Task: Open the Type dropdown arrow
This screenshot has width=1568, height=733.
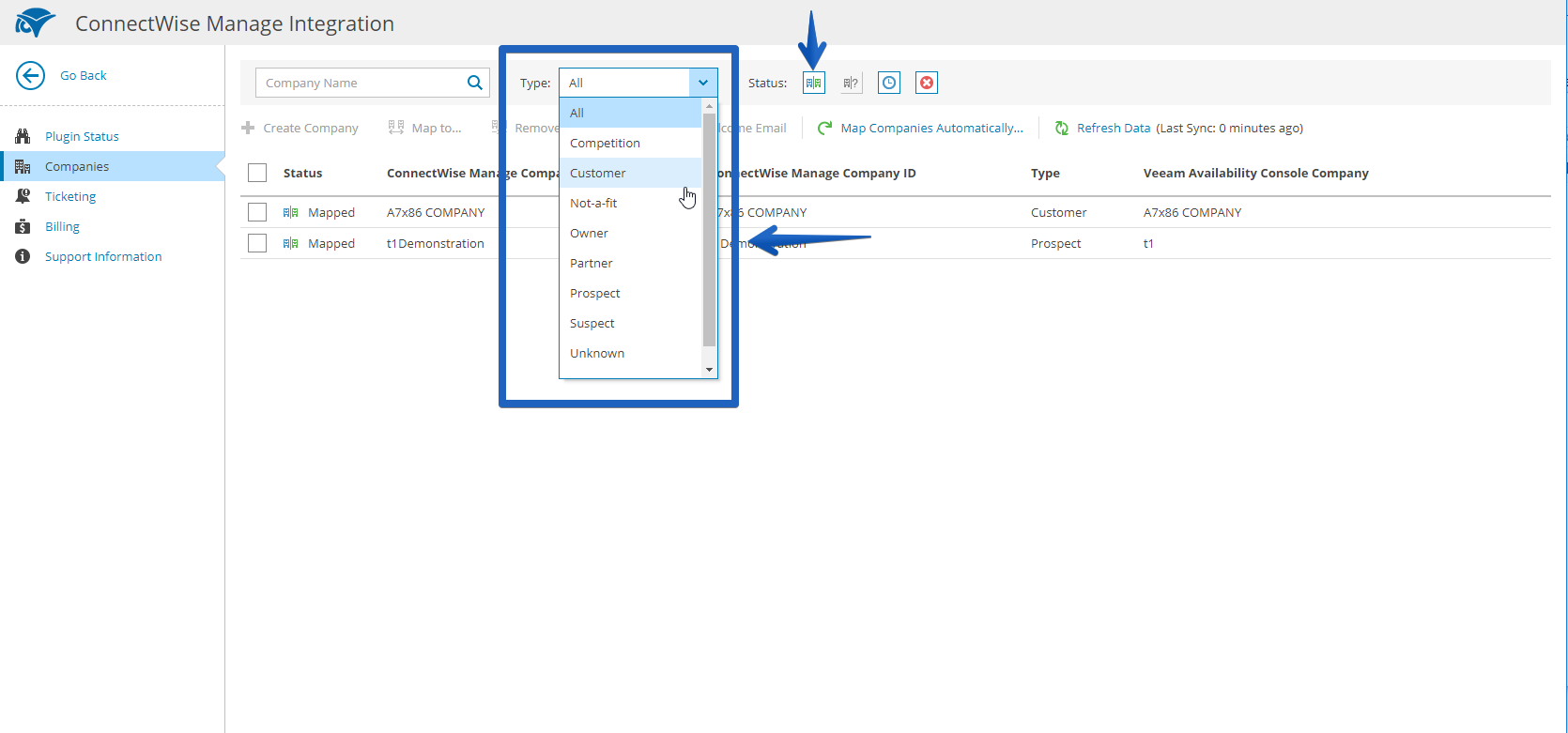Action: point(703,83)
